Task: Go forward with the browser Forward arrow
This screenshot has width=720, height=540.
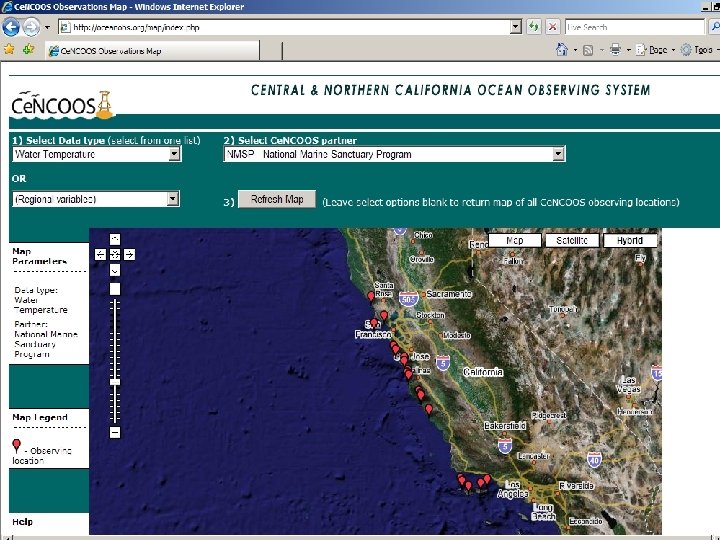Action: click(31, 27)
